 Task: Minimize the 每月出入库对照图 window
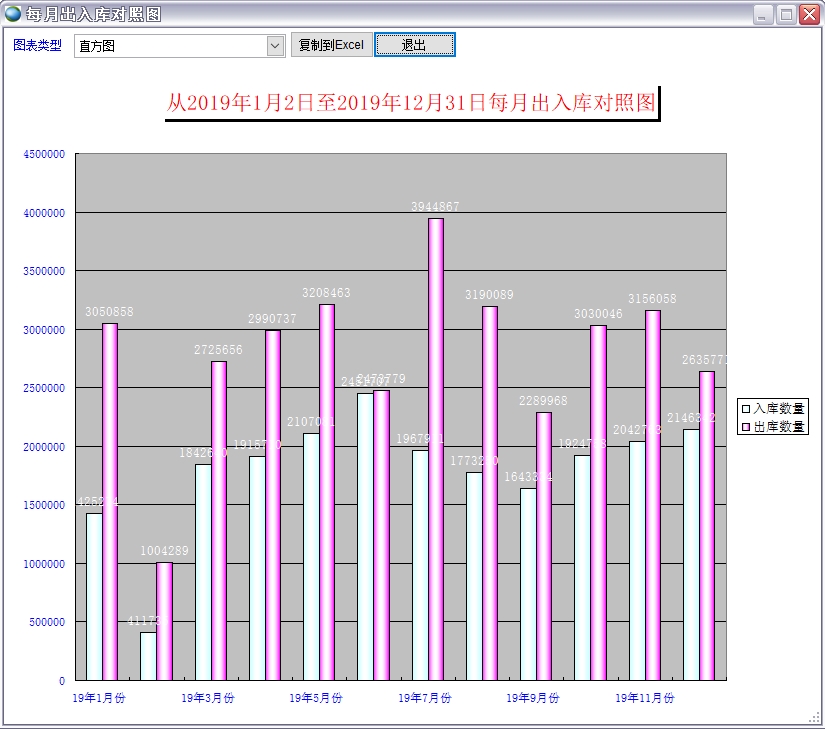763,15
